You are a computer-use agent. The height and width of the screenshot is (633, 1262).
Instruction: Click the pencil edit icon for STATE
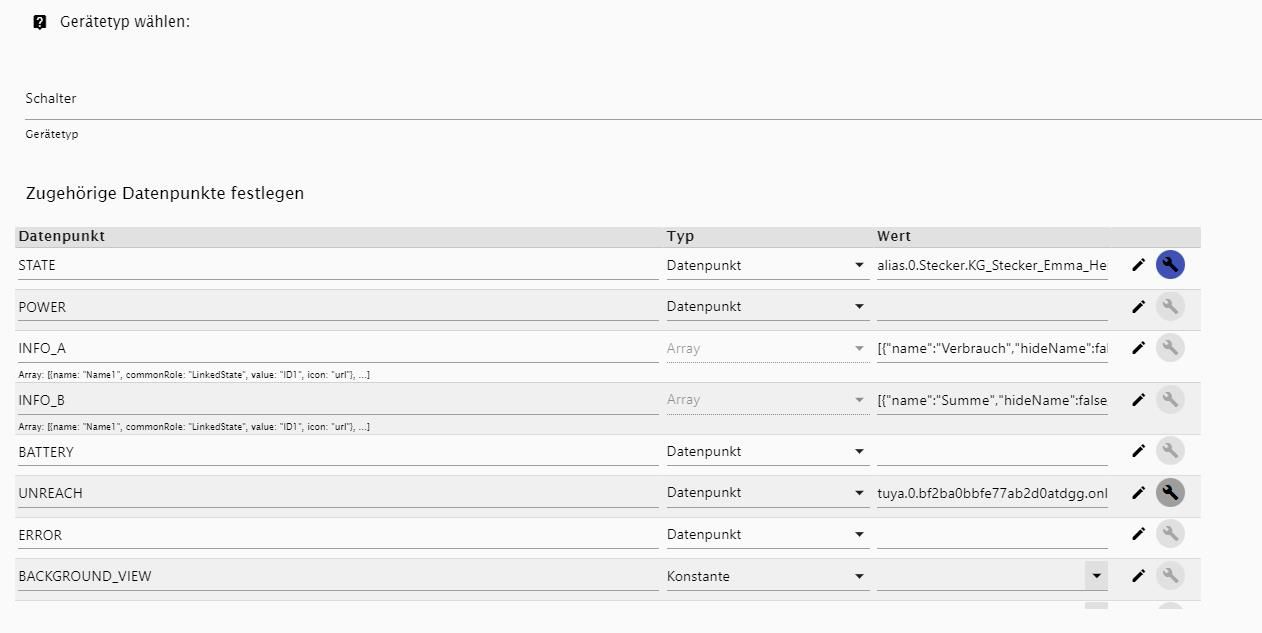[1138, 265]
